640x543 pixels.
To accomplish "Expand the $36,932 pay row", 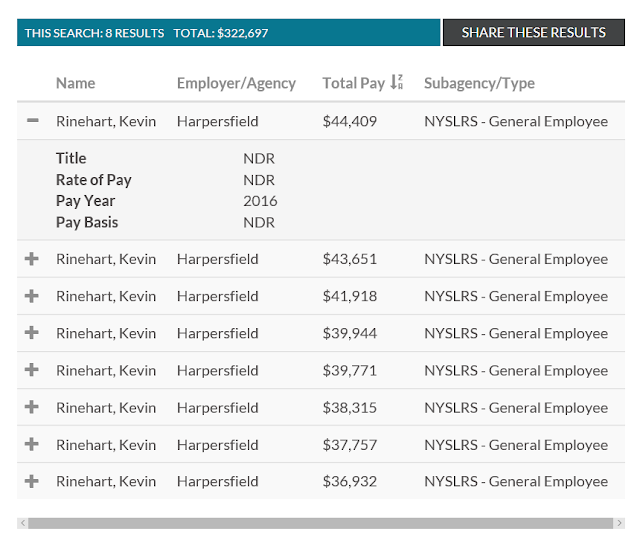I will (32, 481).
